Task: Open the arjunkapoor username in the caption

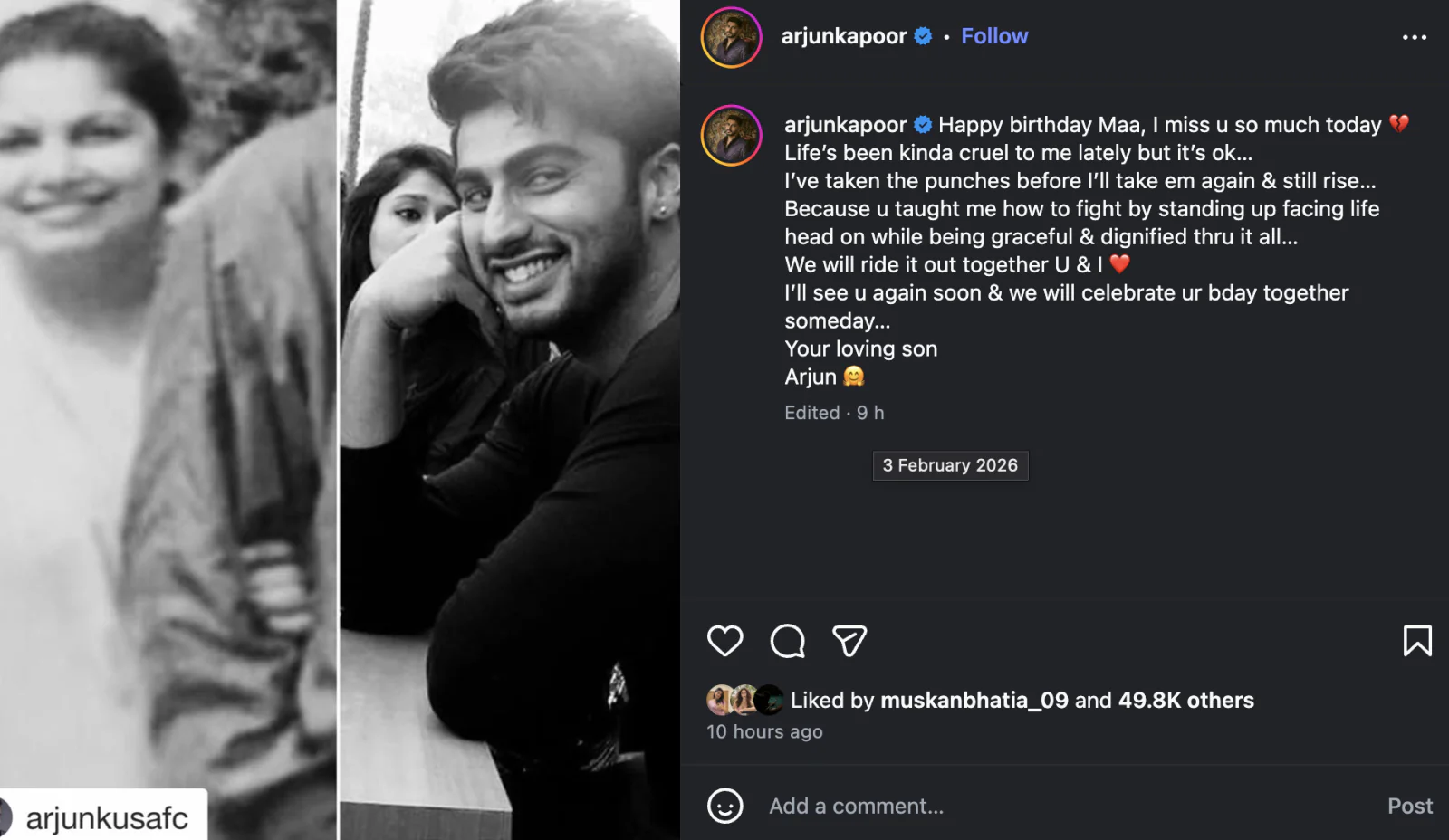Action: tap(844, 124)
